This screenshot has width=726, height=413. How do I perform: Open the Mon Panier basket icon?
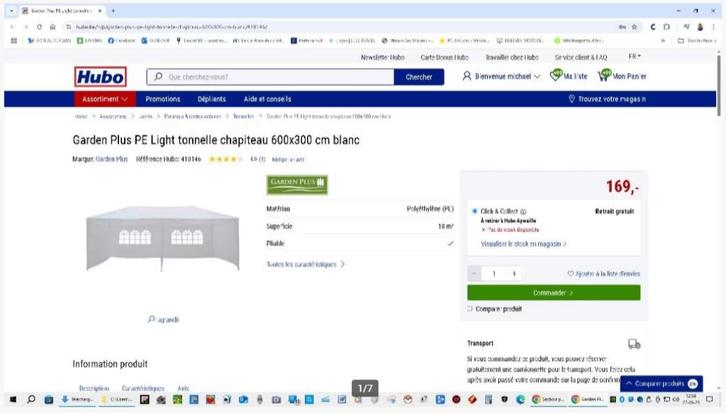click(x=604, y=76)
